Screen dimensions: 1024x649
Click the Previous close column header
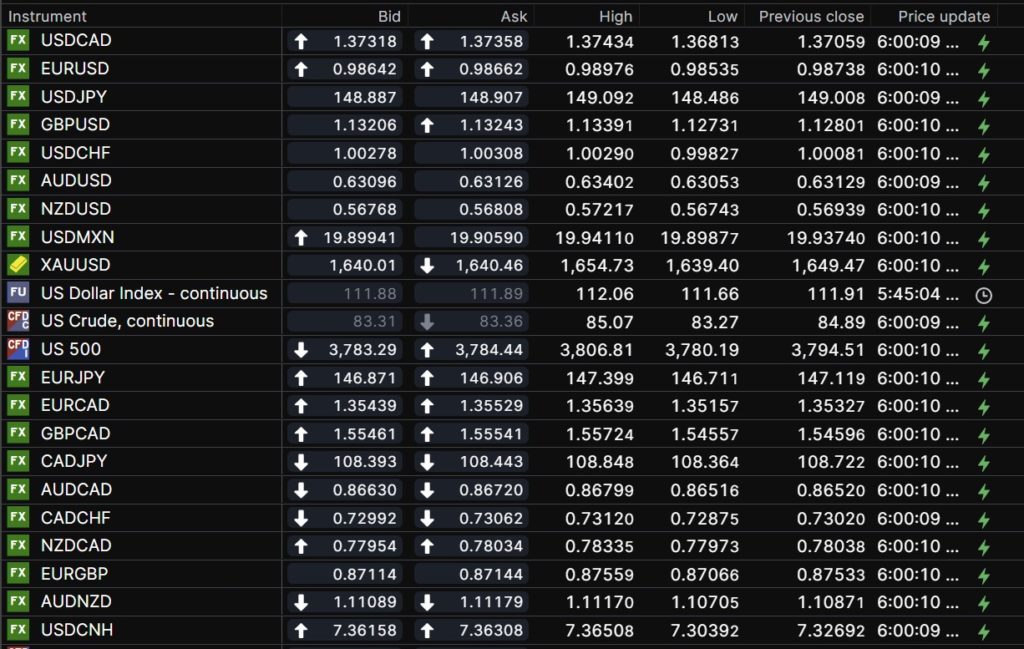pyautogui.click(x=811, y=16)
